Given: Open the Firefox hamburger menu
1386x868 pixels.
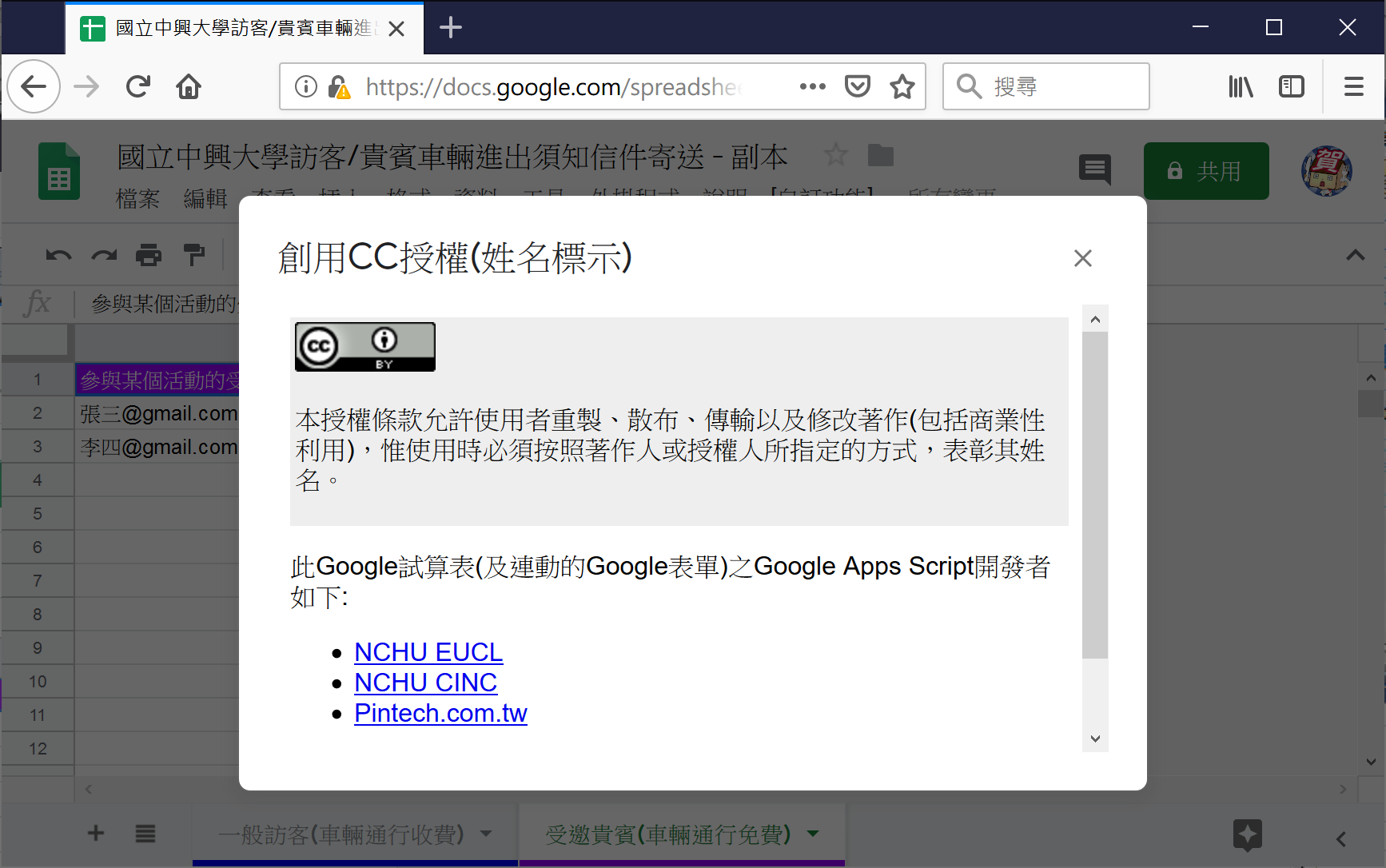Looking at the screenshot, I should 1354,86.
